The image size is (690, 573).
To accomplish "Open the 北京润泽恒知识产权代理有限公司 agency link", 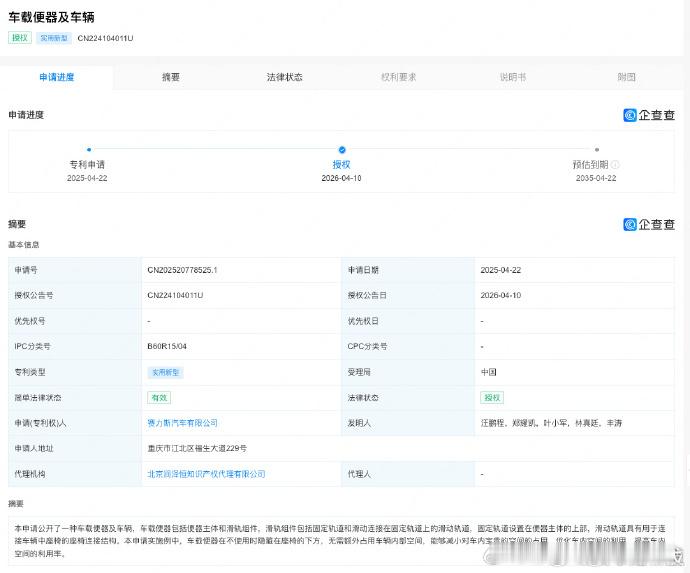I will (206, 474).
